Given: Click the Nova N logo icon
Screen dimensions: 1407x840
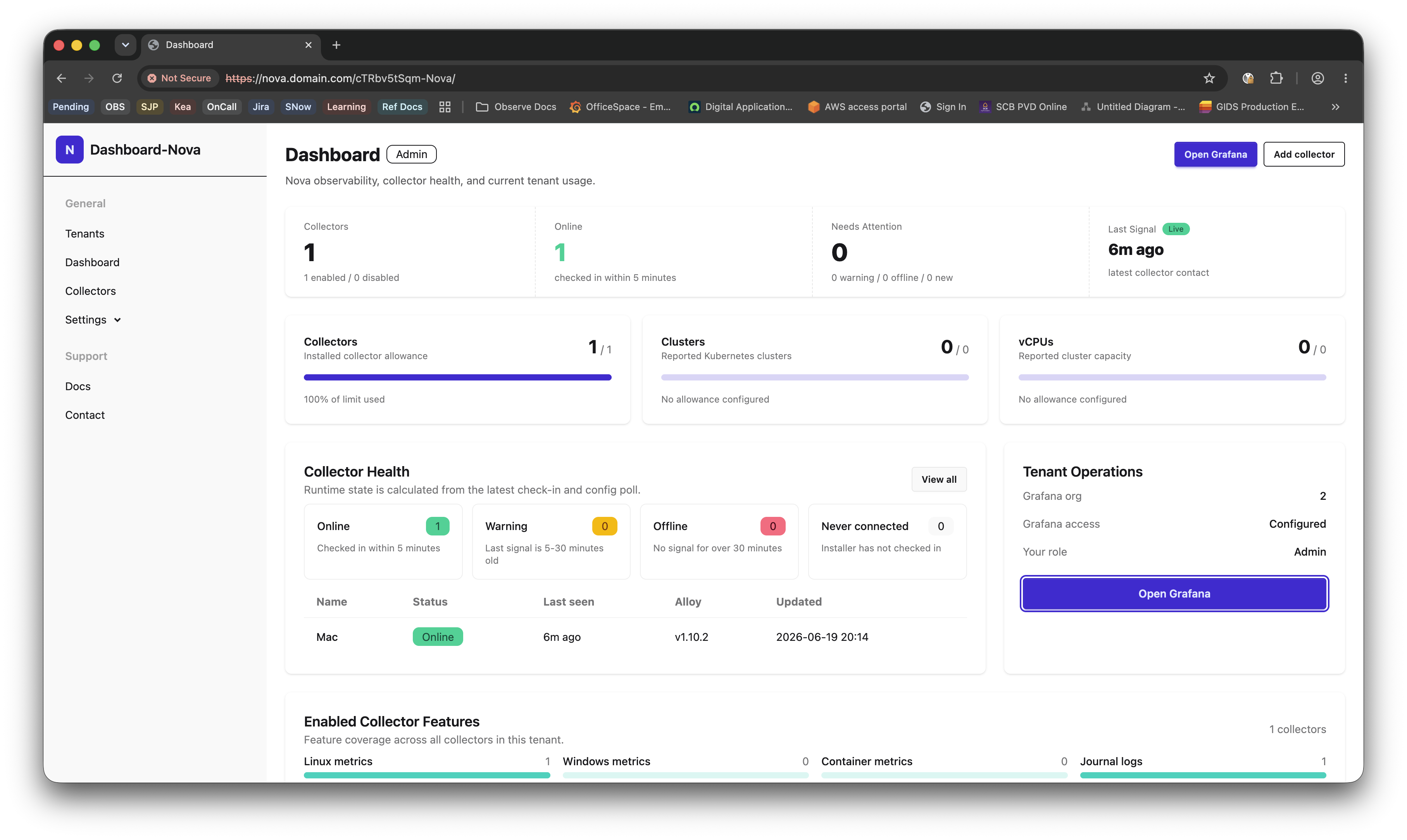Looking at the screenshot, I should 70,150.
